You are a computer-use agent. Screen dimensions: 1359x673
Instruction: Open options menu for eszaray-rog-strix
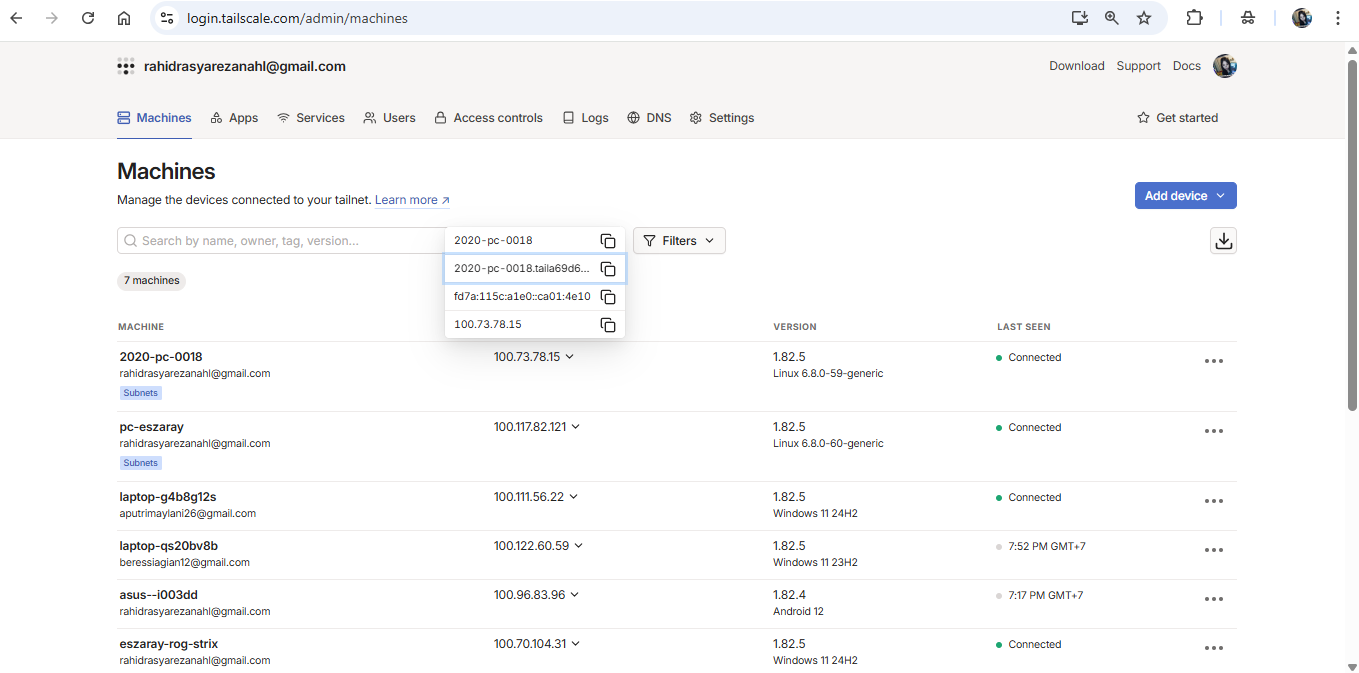tap(1214, 649)
